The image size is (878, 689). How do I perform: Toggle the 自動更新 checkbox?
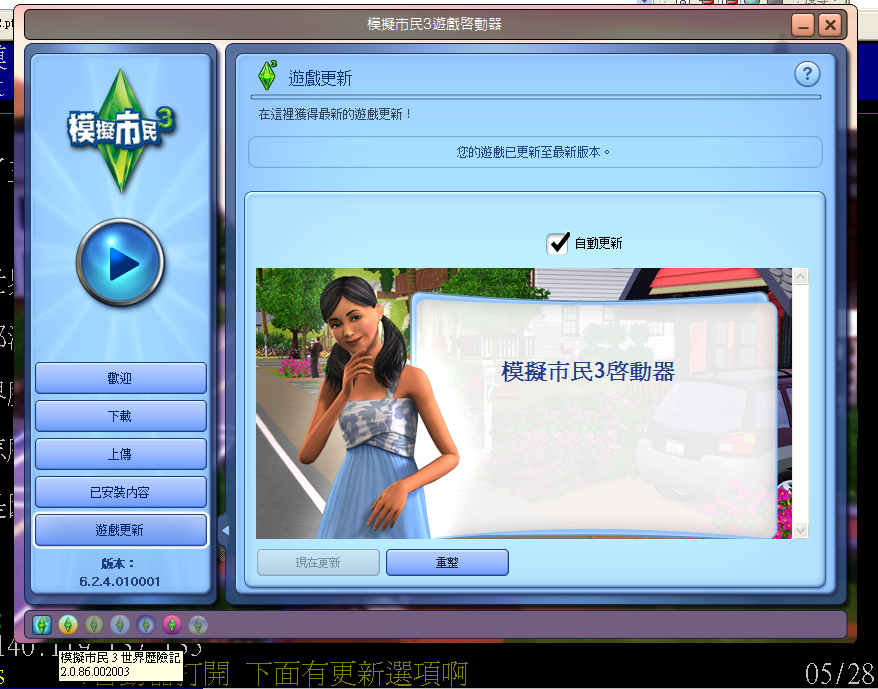[x=558, y=243]
